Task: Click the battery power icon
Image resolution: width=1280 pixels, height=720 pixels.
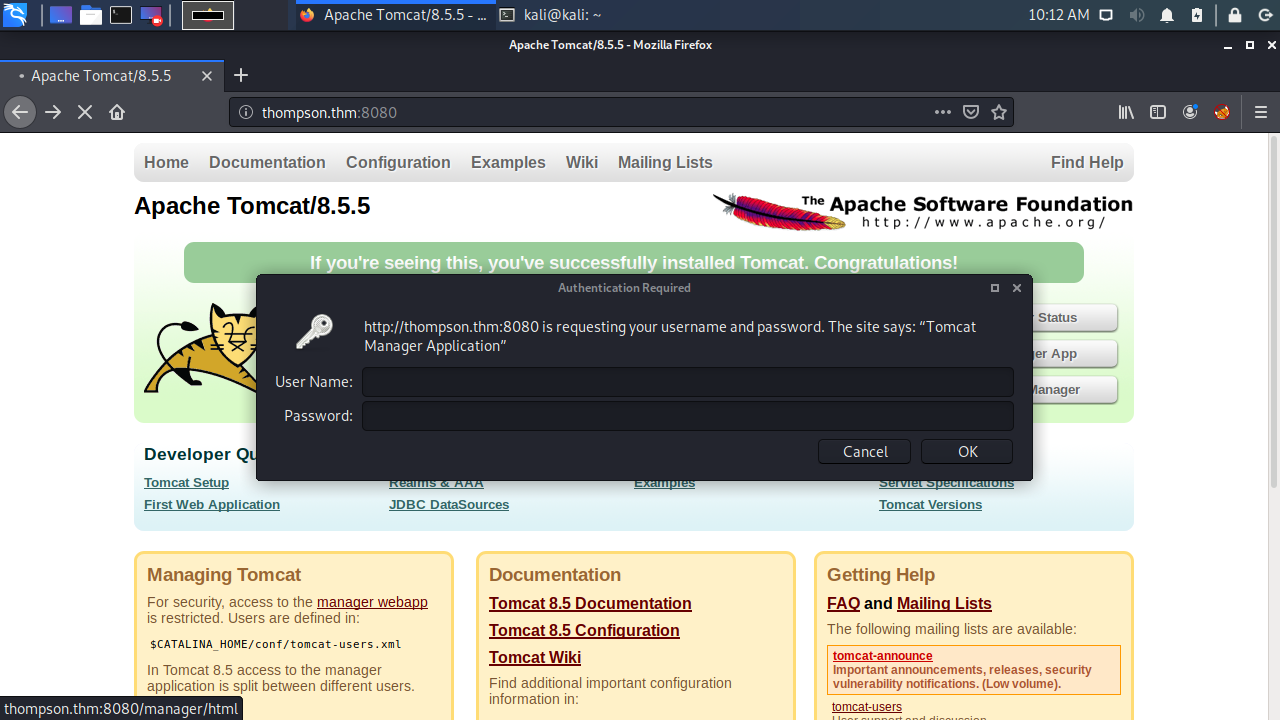Action: [x=1198, y=15]
